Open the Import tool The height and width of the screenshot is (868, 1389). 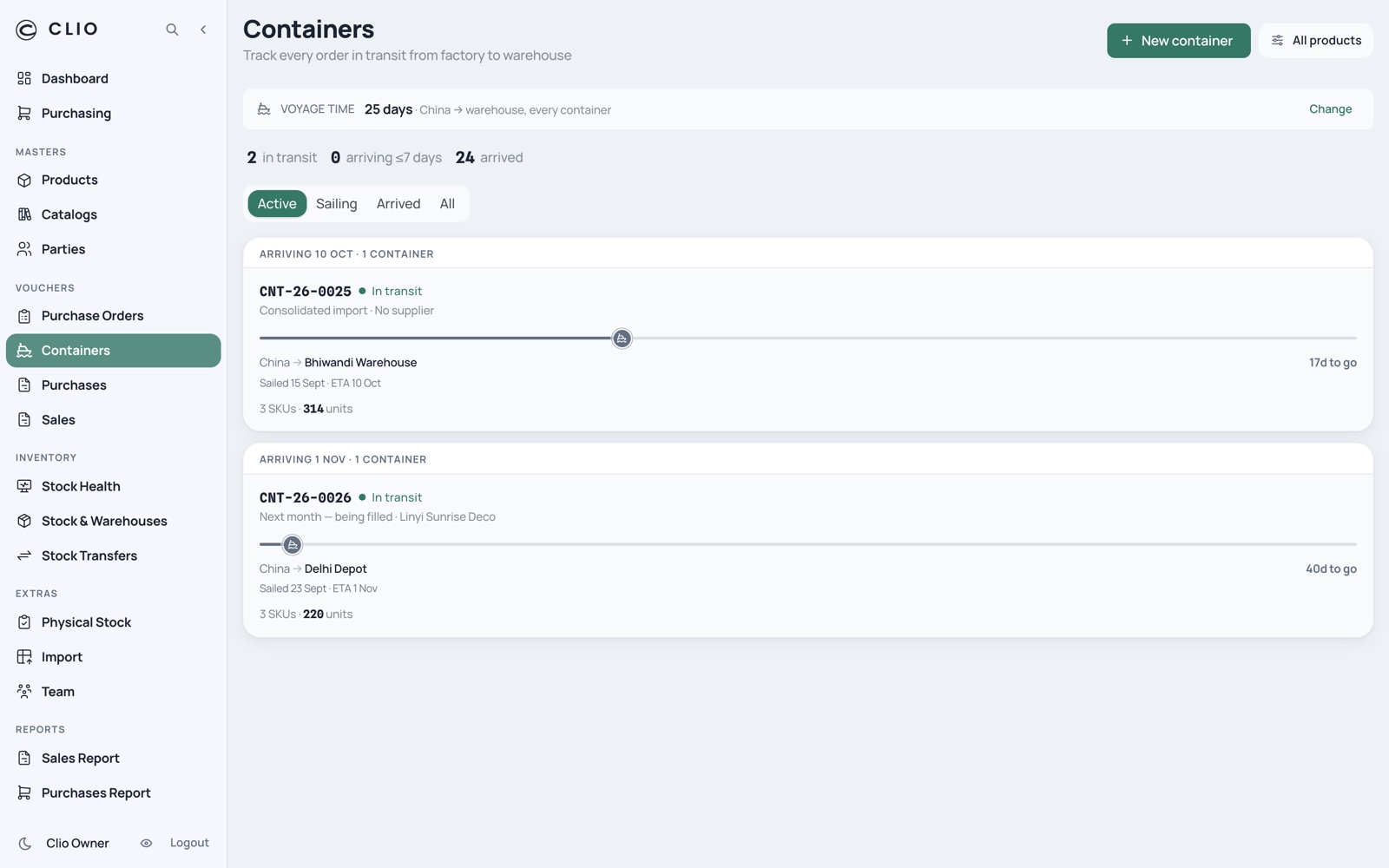tap(113, 657)
